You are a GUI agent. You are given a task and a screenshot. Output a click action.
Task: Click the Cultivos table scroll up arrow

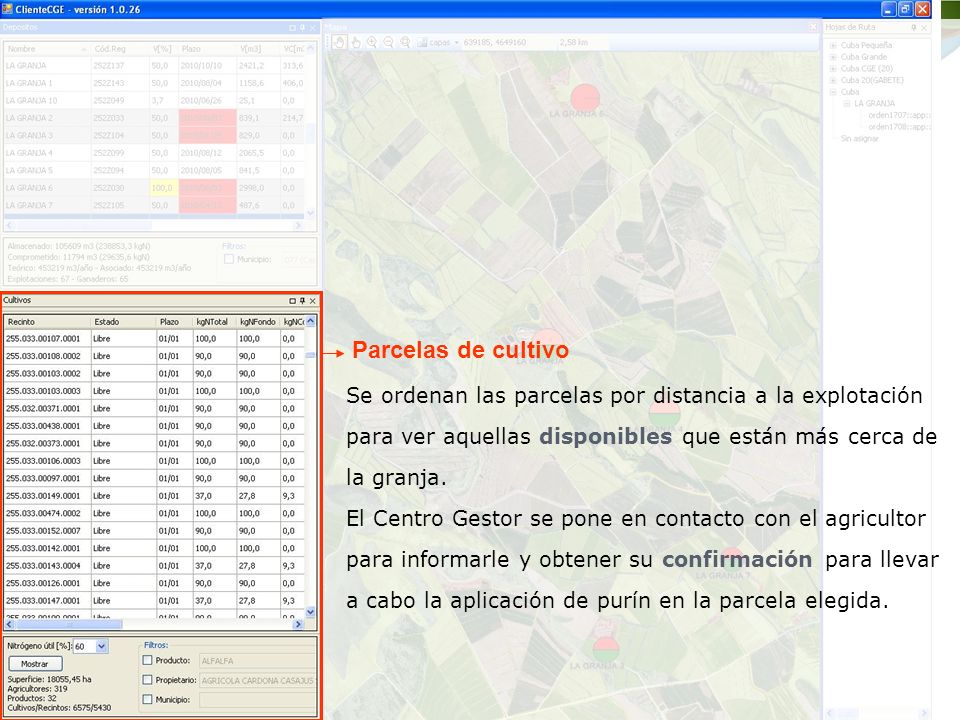tap(310, 321)
